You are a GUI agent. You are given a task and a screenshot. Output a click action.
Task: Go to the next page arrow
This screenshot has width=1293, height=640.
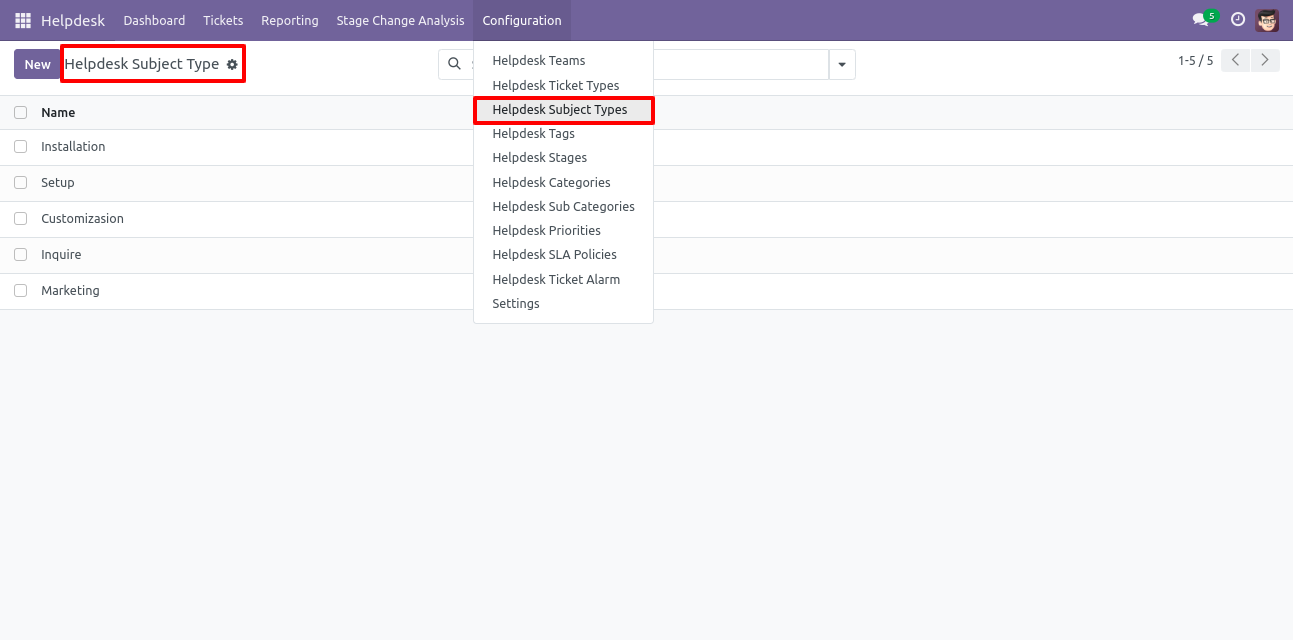pyautogui.click(x=1265, y=60)
